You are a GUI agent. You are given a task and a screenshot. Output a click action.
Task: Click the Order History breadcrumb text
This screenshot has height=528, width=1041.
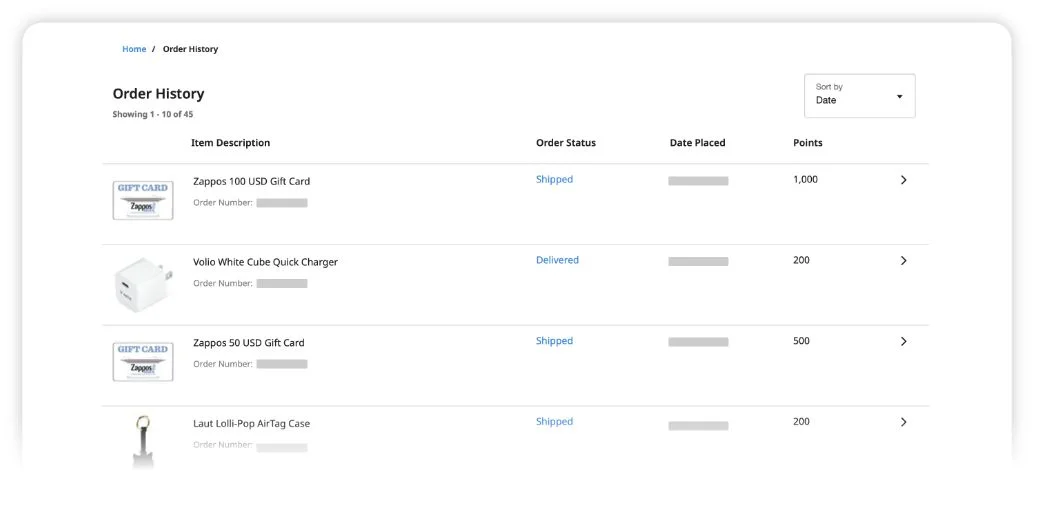pos(191,49)
